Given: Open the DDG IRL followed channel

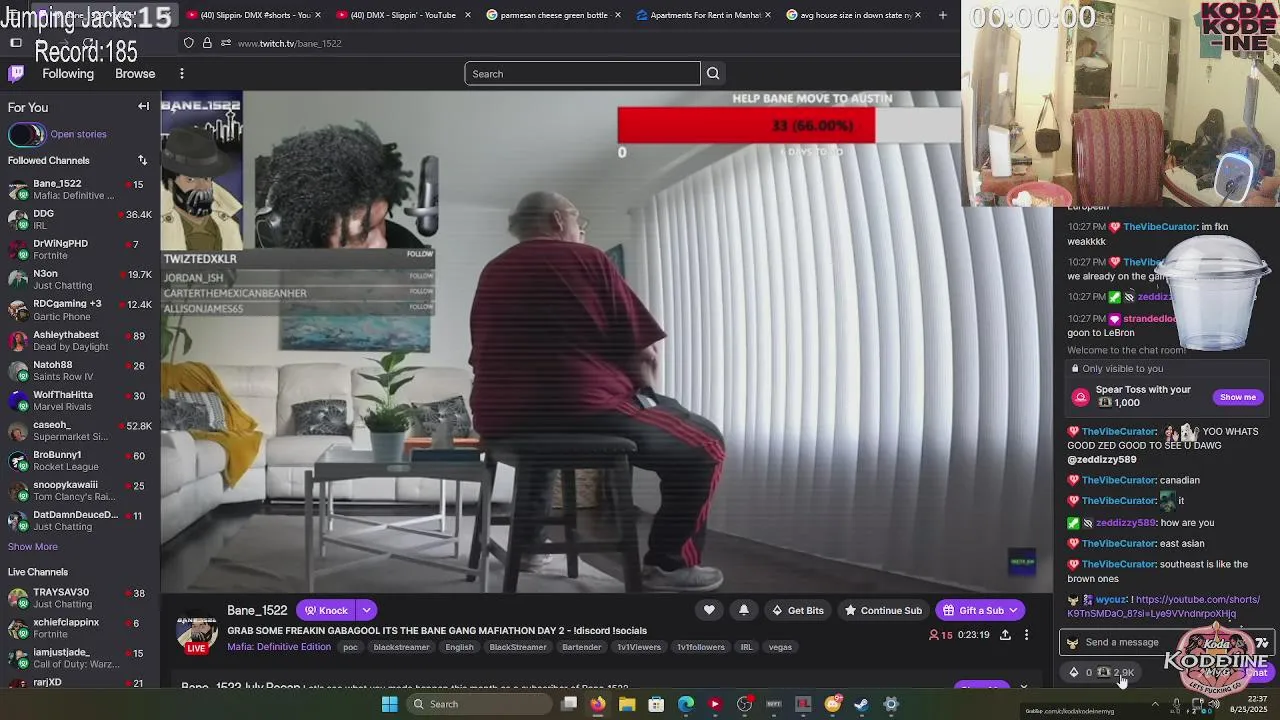Looking at the screenshot, I should 80,220.
